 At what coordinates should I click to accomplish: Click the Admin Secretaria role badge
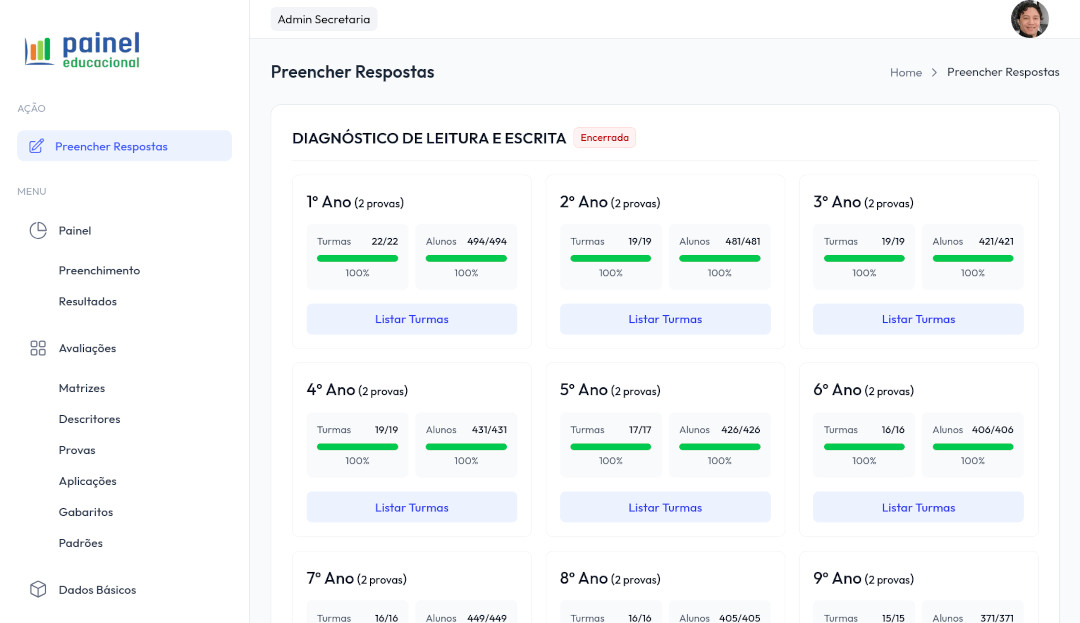[323, 19]
